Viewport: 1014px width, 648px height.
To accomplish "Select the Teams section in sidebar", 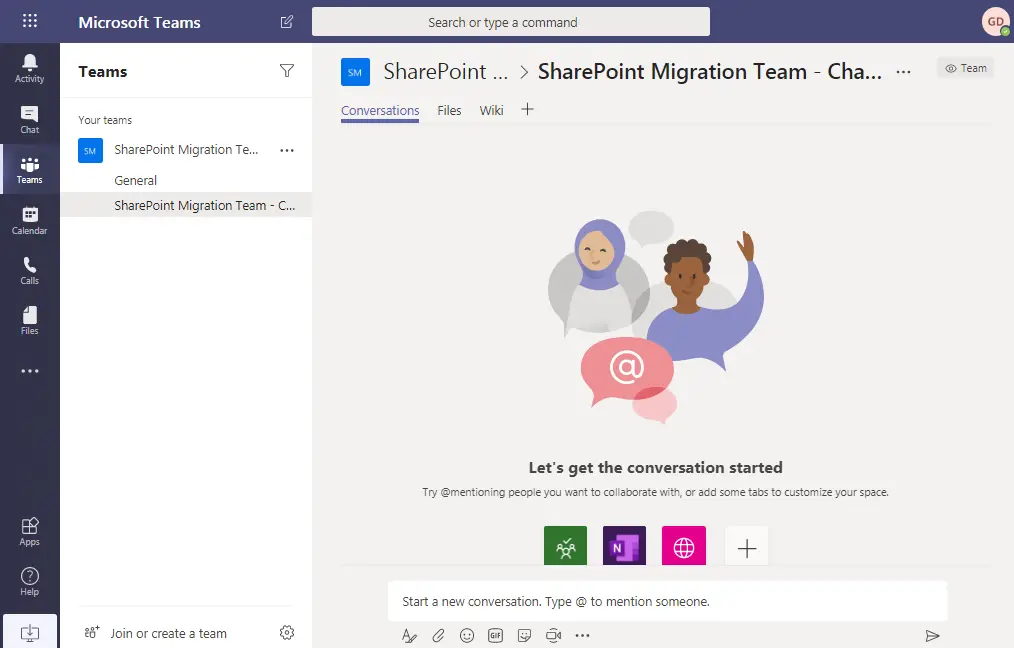I will pyautogui.click(x=30, y=170).
